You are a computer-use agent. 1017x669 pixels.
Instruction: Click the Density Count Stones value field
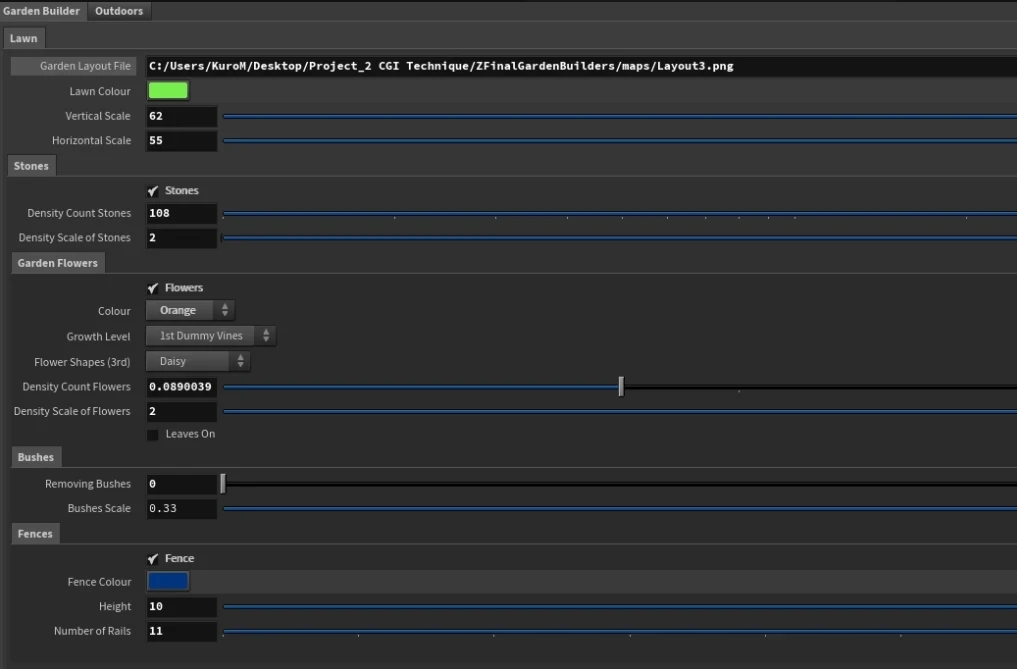point(182,213)
